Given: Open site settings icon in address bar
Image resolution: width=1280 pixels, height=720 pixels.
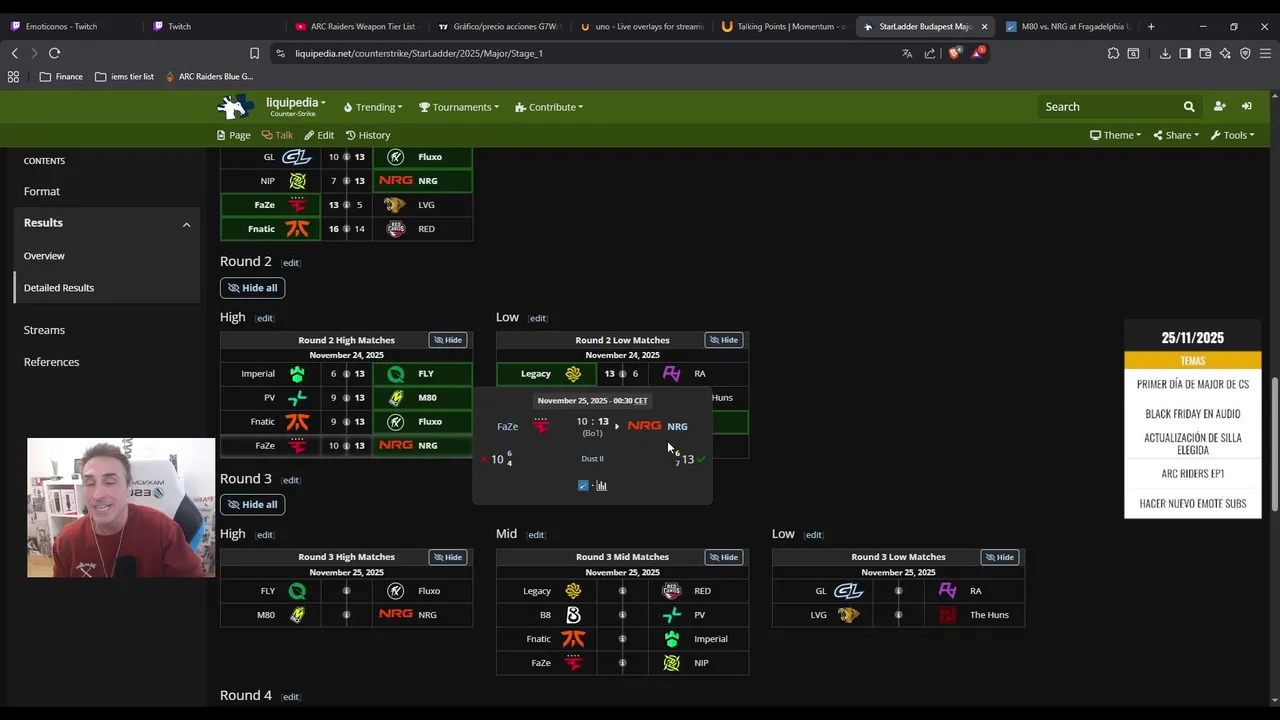Looking at the screenshot, I should click(280, 53).
